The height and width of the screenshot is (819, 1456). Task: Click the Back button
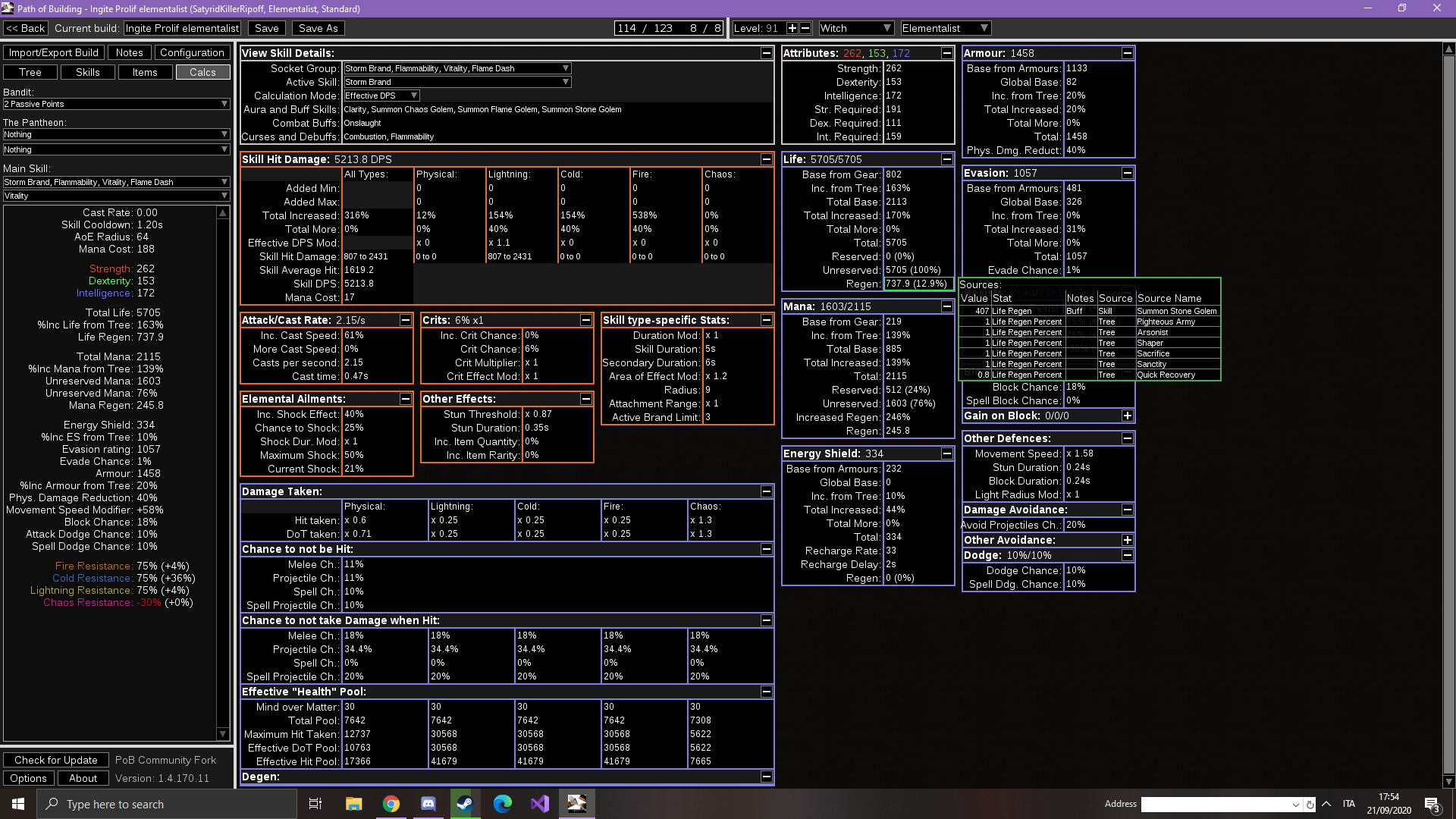[x=26, y=28]
